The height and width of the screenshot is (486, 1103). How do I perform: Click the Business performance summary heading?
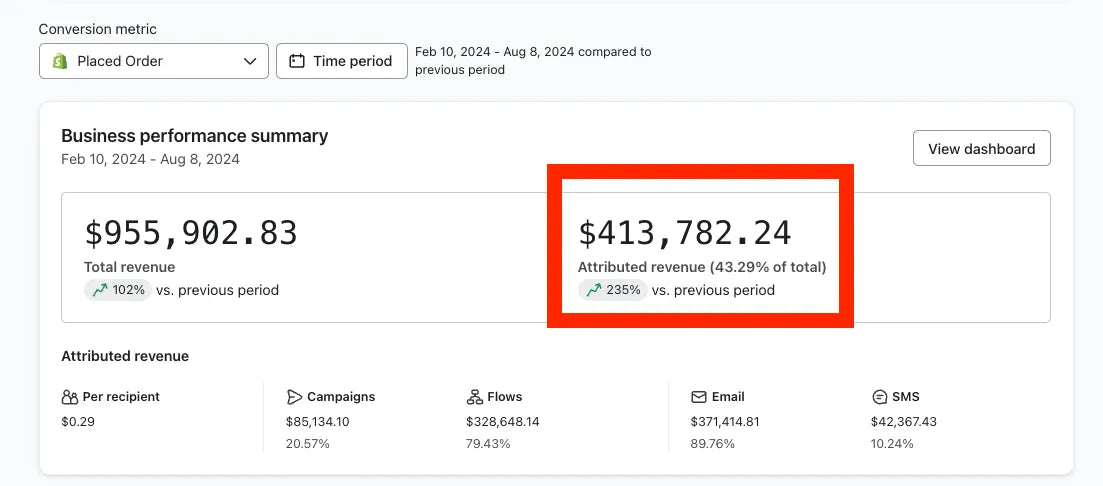pos(194,136)
